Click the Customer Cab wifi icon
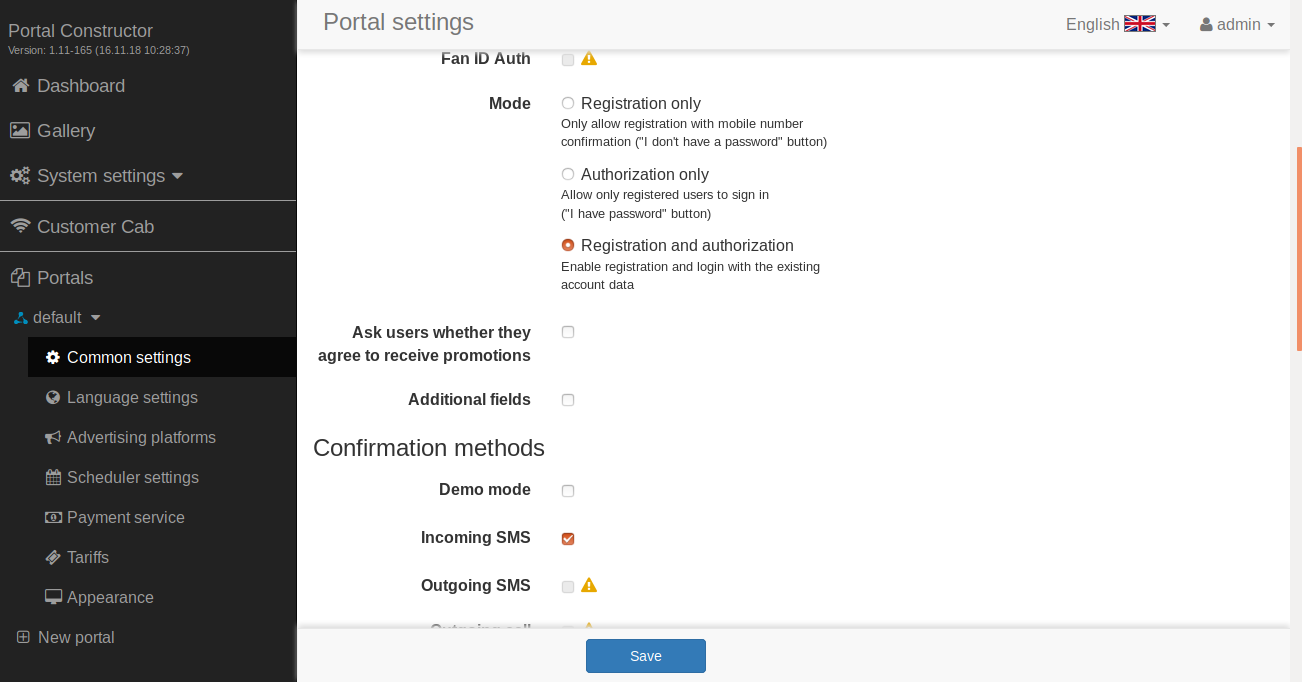This screenshot has width=1302, height=682. [20, 227]
